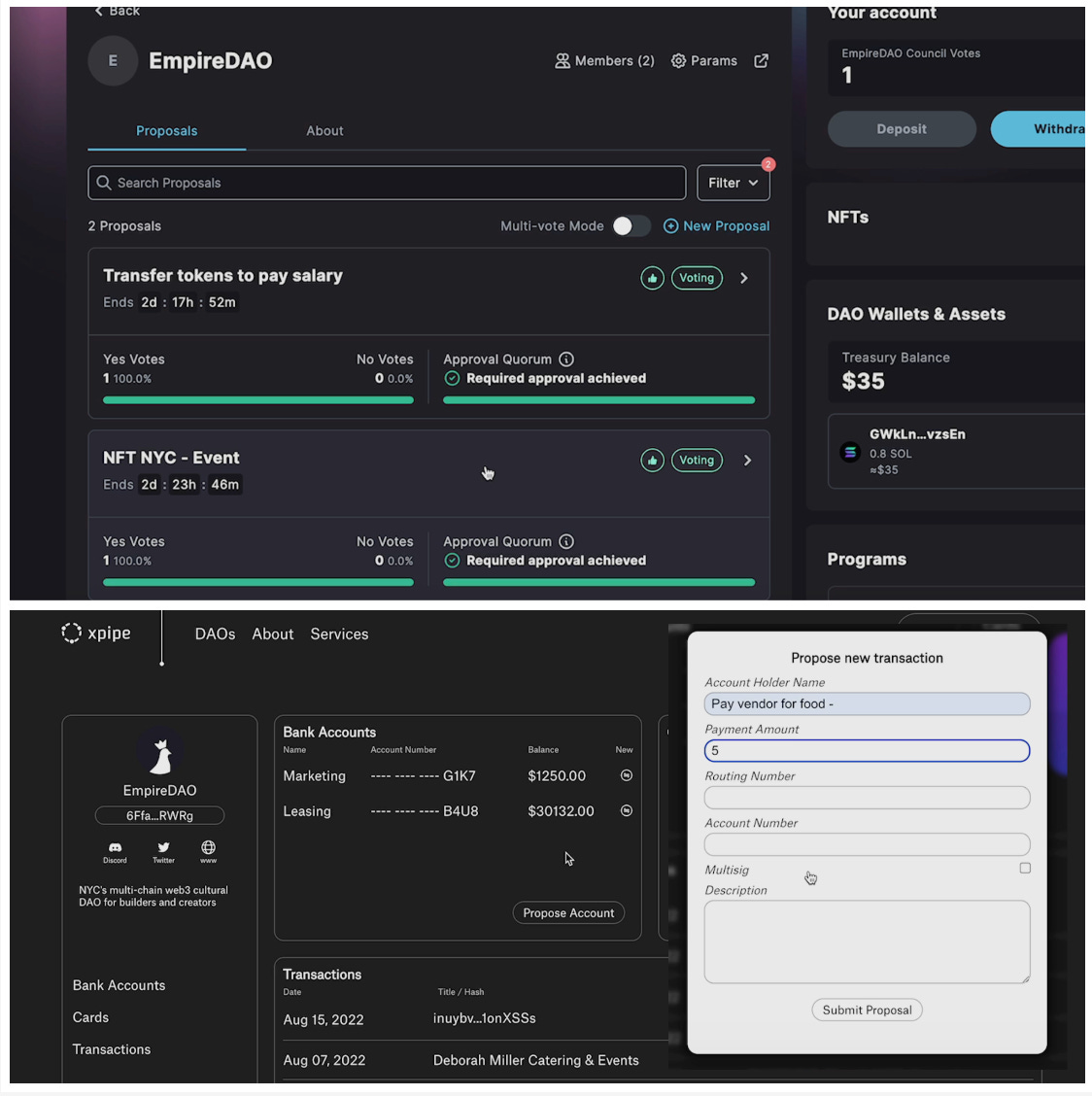1092x1096 pixels.
Task: Click the Propose Account button
Action: (568, 913)
